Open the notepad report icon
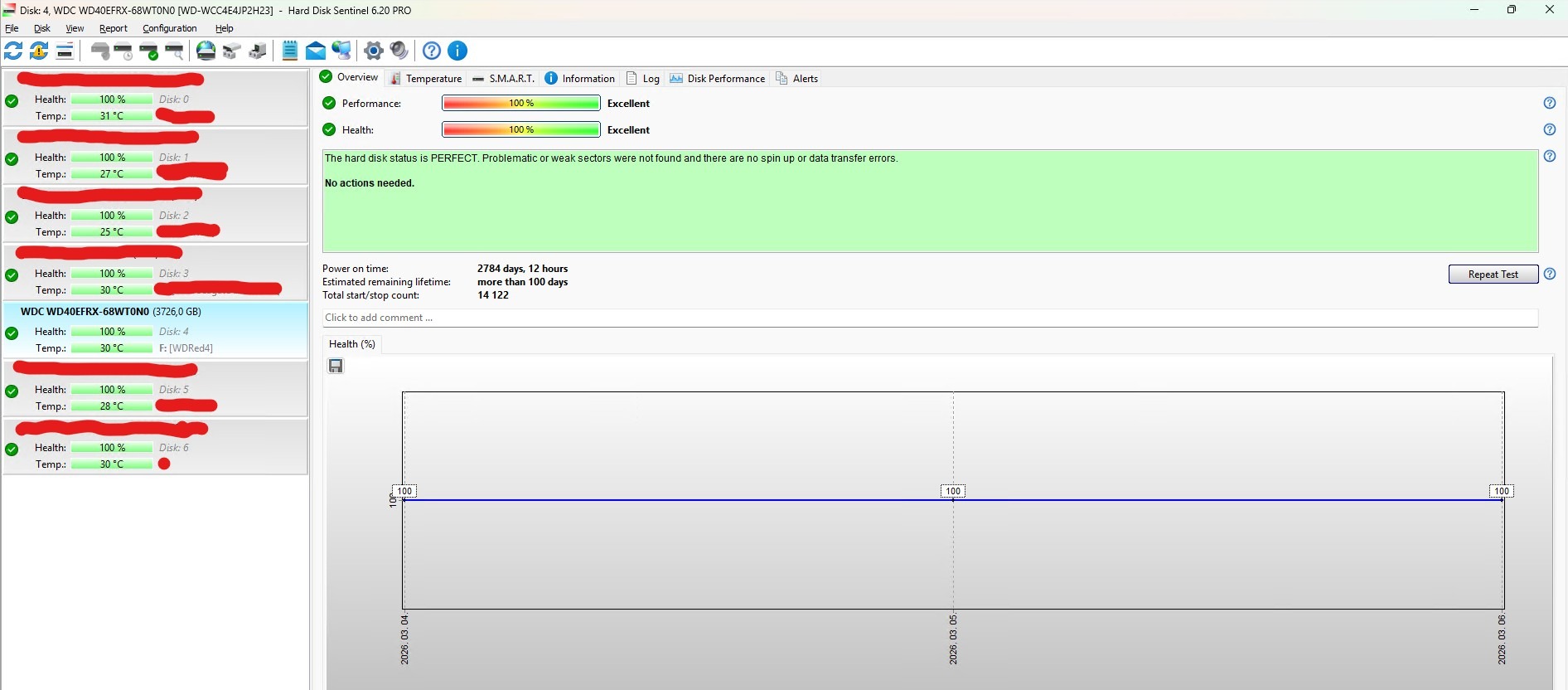 (x=290, y=51)
